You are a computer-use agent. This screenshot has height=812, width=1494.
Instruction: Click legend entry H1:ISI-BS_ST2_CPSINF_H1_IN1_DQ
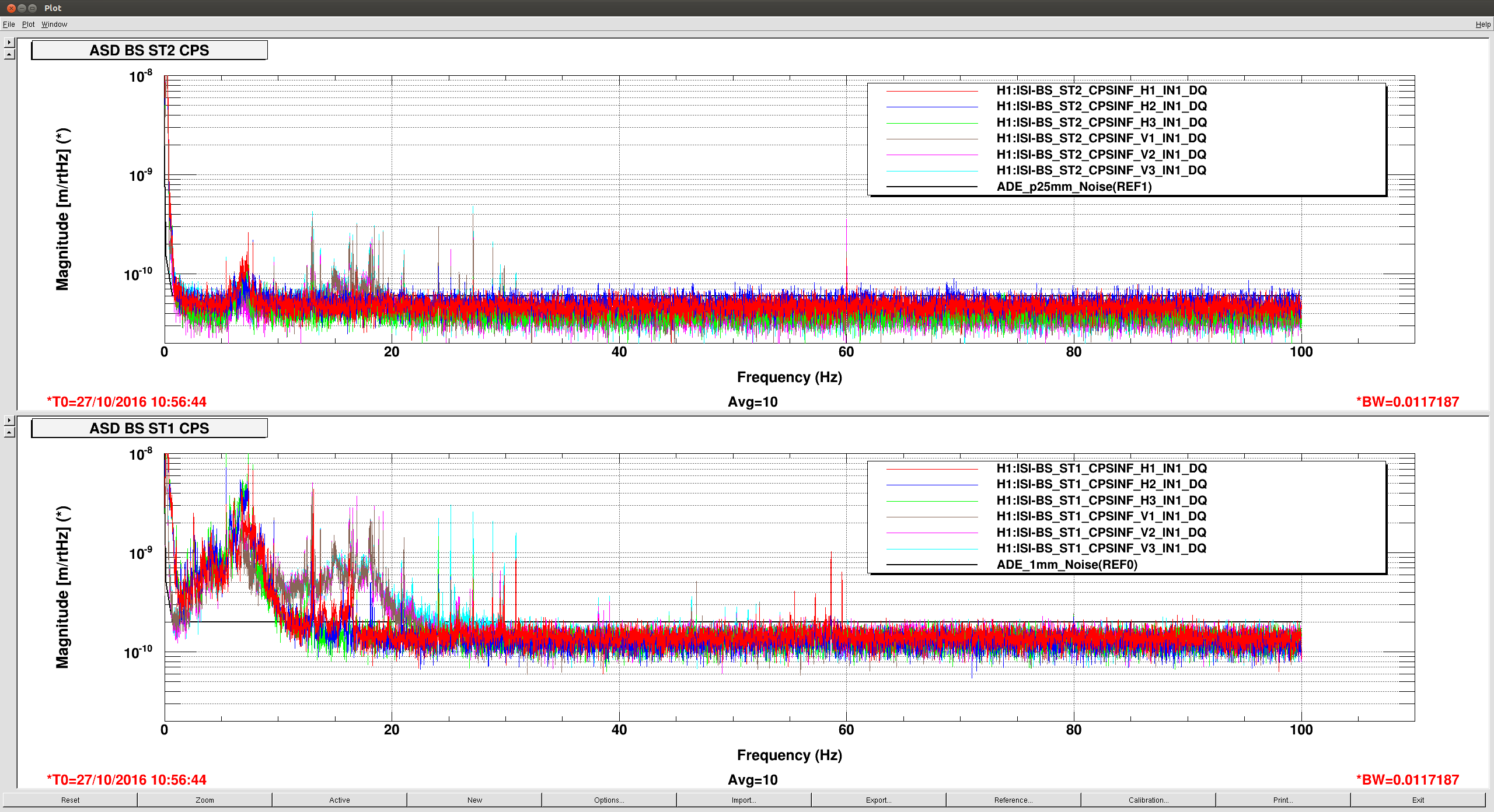click(1101, 90)
